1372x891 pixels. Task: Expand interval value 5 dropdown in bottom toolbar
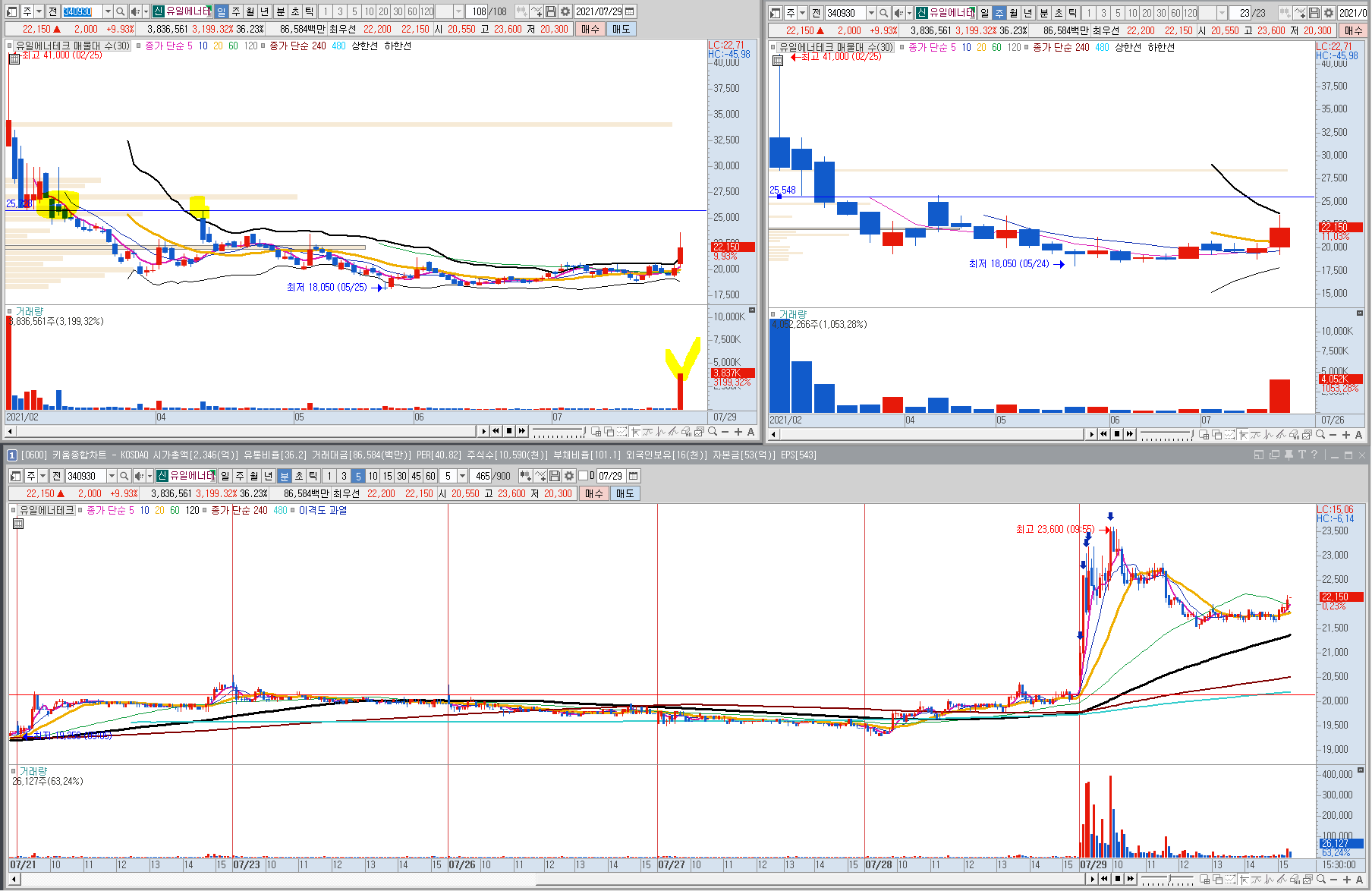[x=462, y=476]
